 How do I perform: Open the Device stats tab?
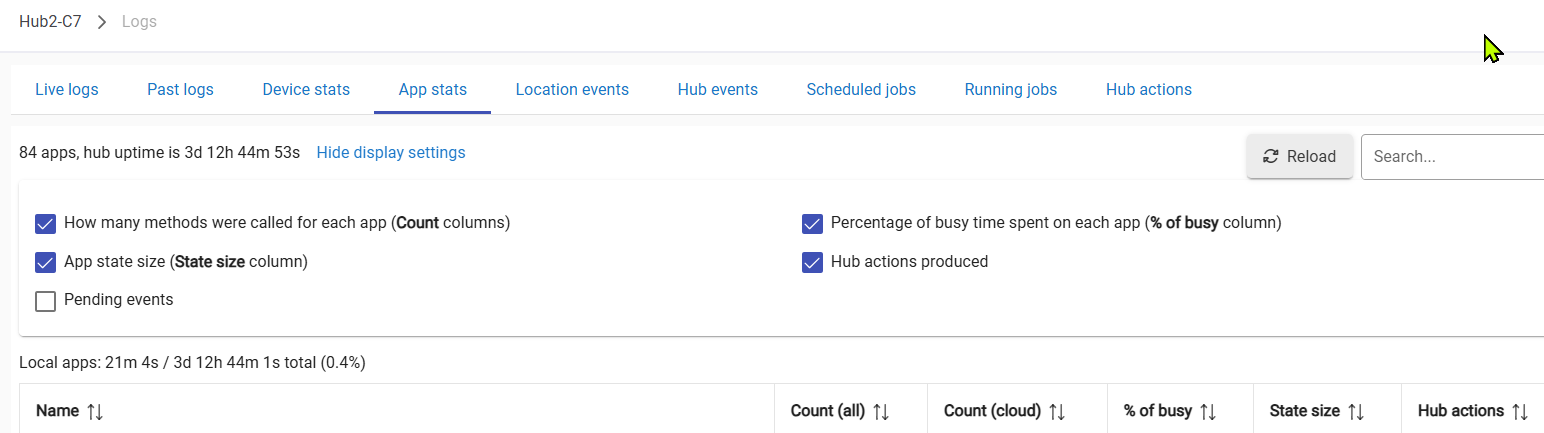(x=306, y=90)
